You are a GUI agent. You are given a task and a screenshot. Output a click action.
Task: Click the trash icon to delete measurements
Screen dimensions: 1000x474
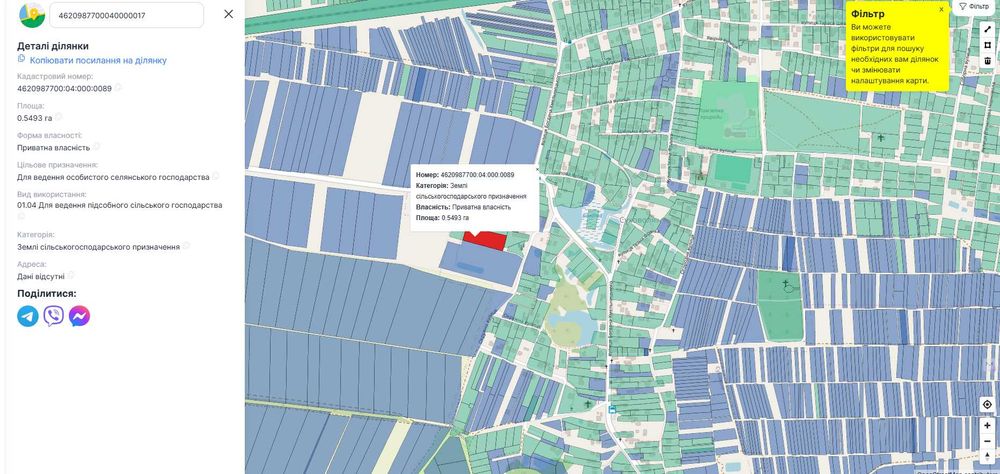987,61
